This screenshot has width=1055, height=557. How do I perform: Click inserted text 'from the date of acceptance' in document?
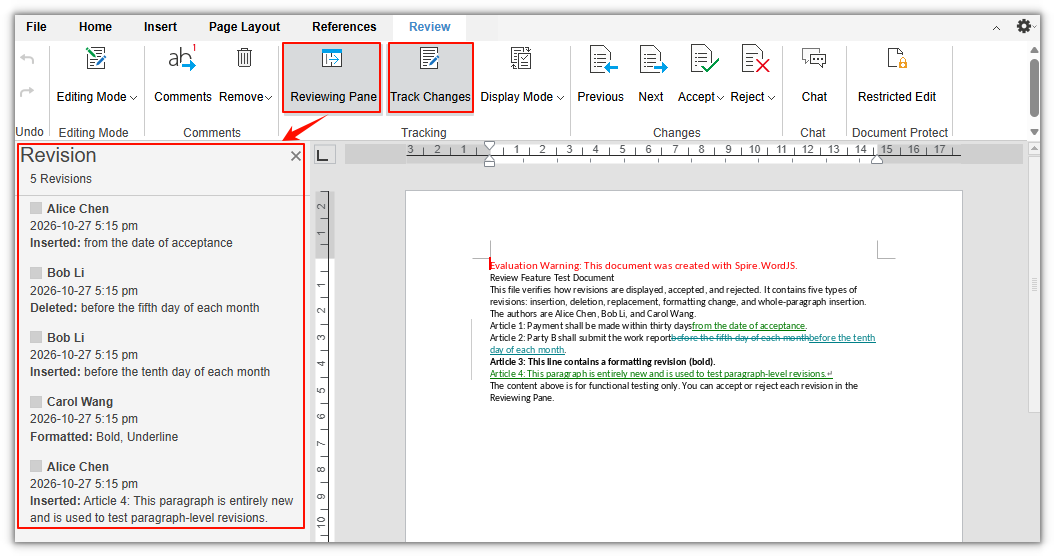[748, 326]
